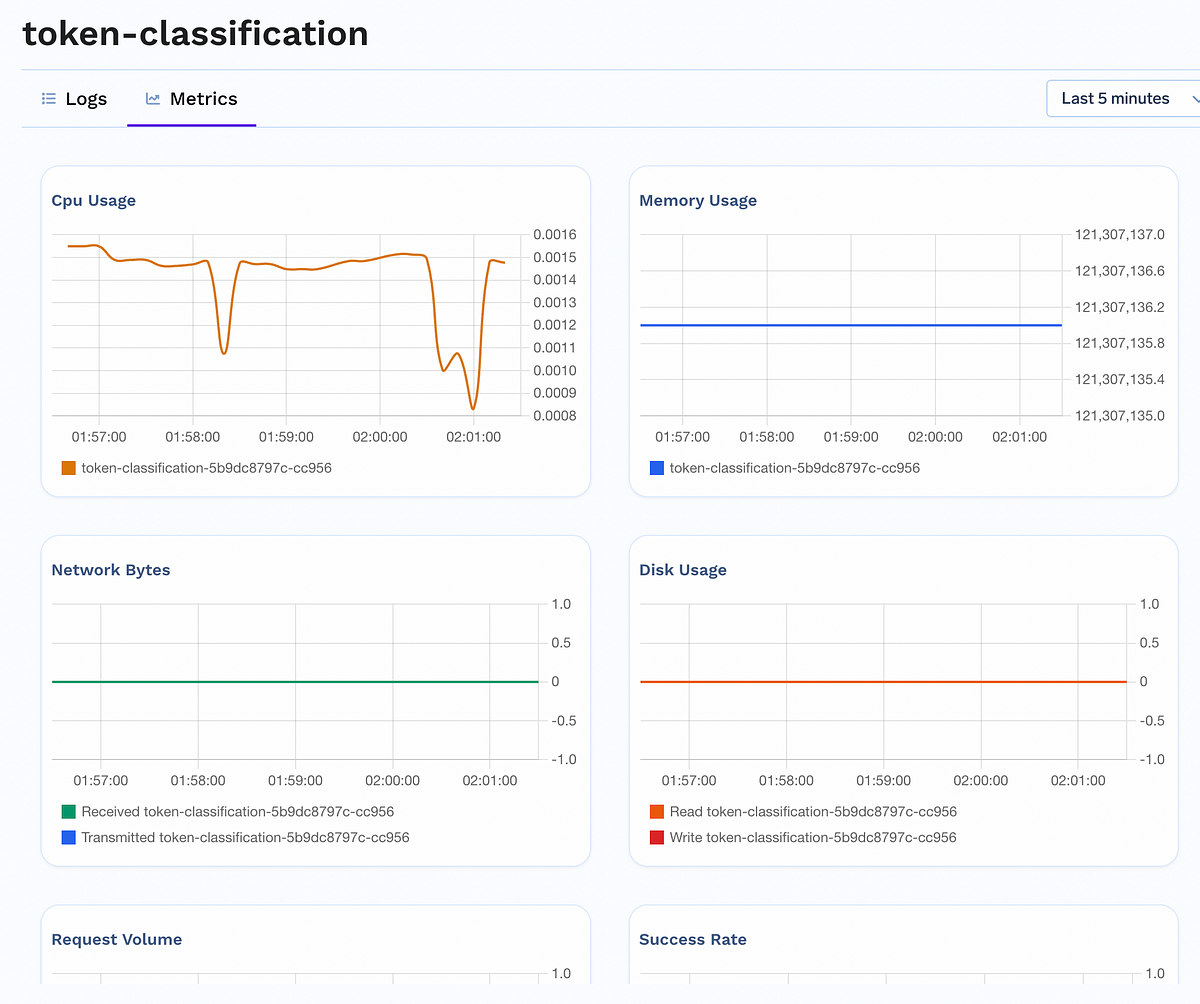Viewport: 1200px width, 1004px height.
Task: Toggle the green Received series swatch
Action: point(68,812)
